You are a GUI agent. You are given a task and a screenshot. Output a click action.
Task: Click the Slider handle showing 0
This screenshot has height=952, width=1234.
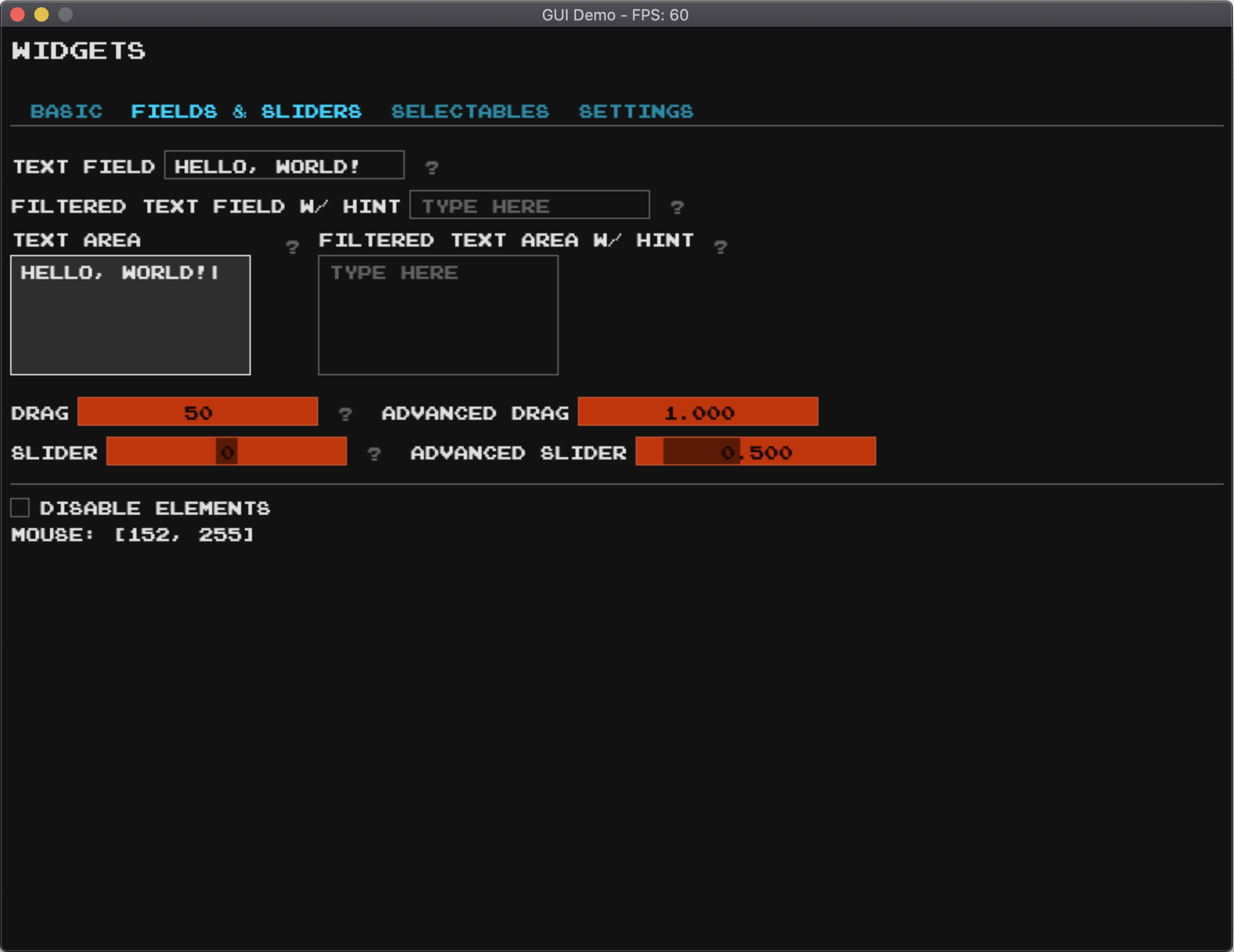coord(227,452)
